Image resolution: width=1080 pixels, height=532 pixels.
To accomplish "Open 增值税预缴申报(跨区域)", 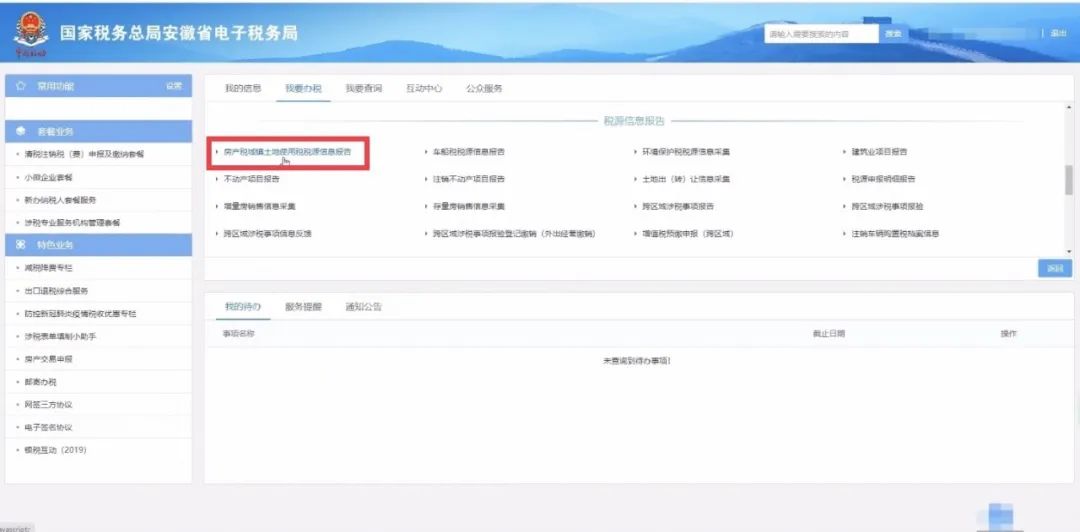I will (687, 234).
